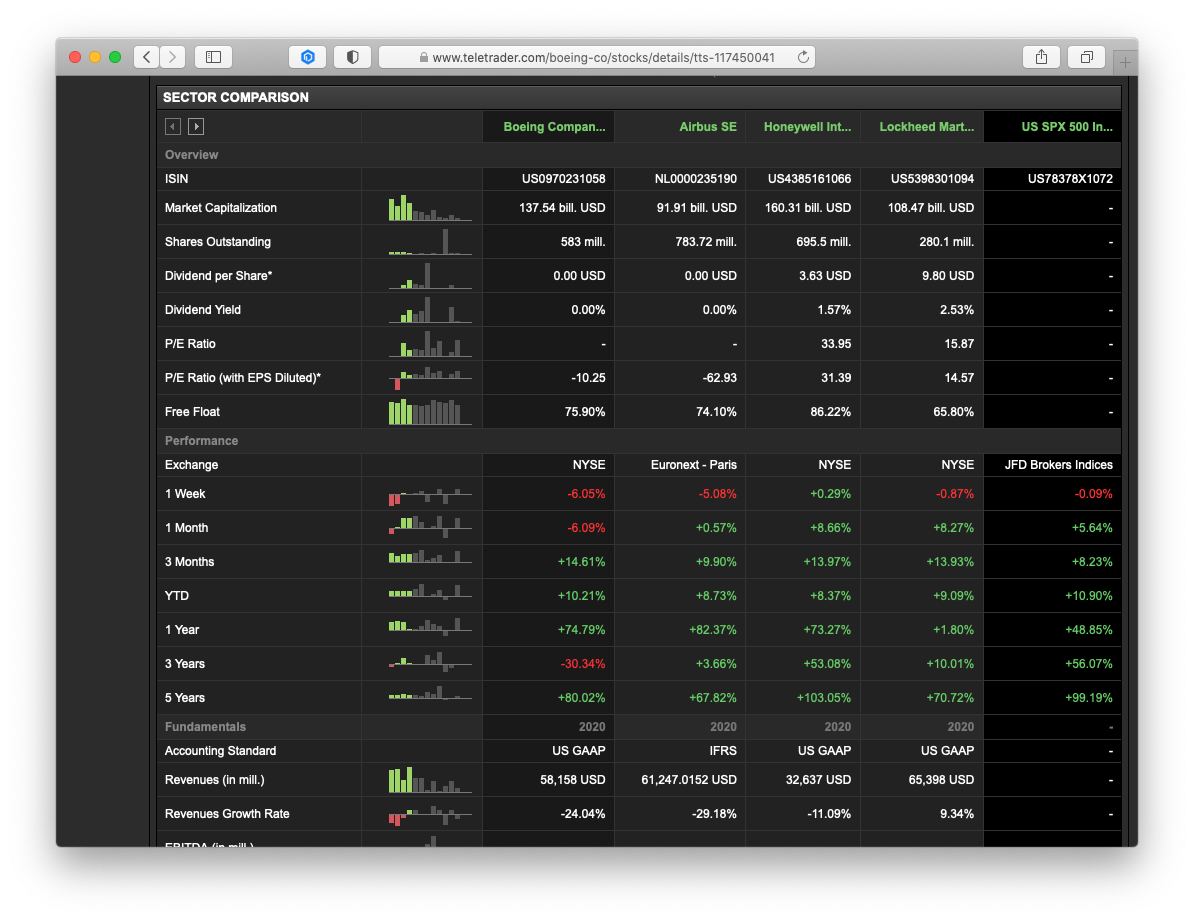This screenshot has height=921, width=1194.
Task: Click the Fundamentals section label
Action: (x=205, y=727)
